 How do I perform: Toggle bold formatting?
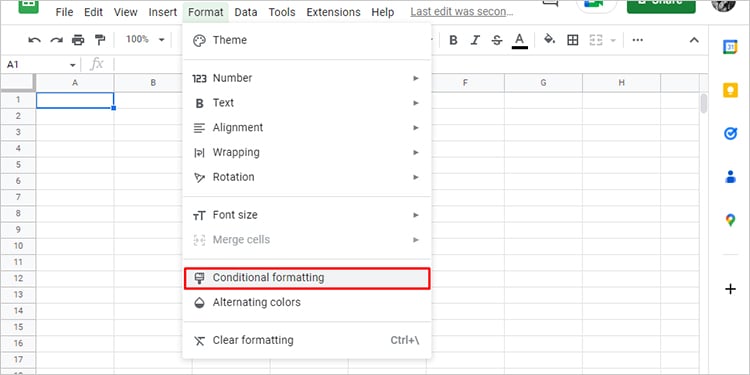[453, 40]
